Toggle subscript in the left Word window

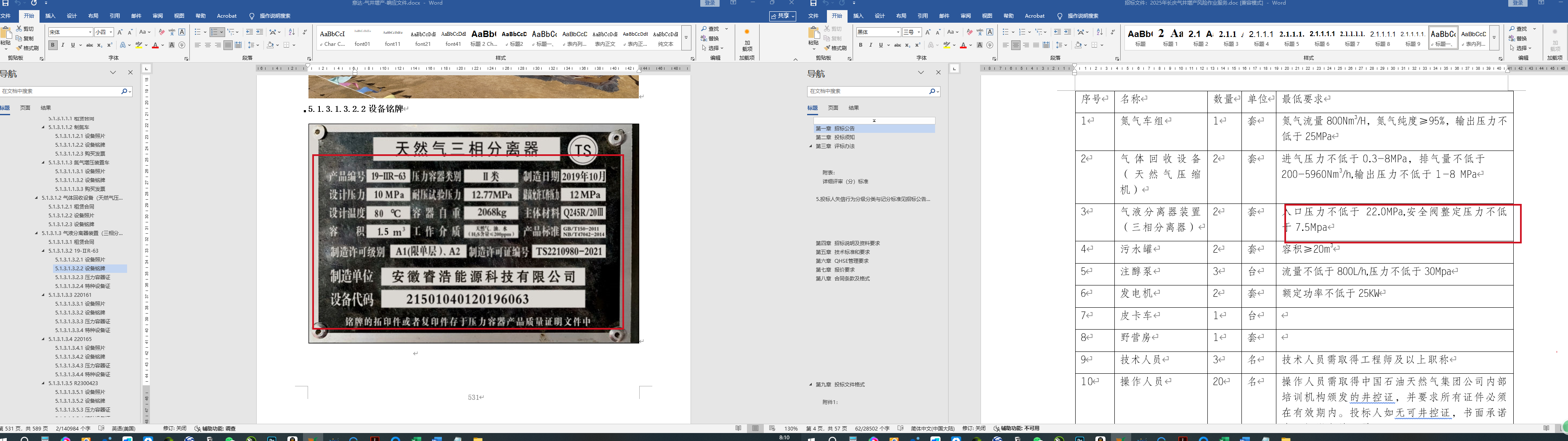(100, 45)
